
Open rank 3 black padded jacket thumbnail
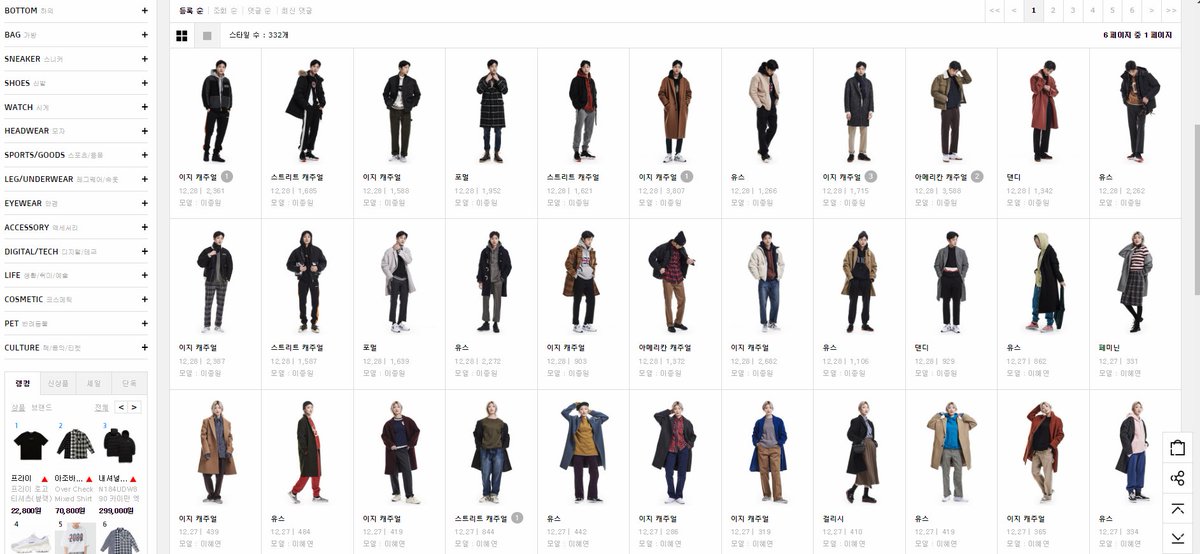[120, 444]
